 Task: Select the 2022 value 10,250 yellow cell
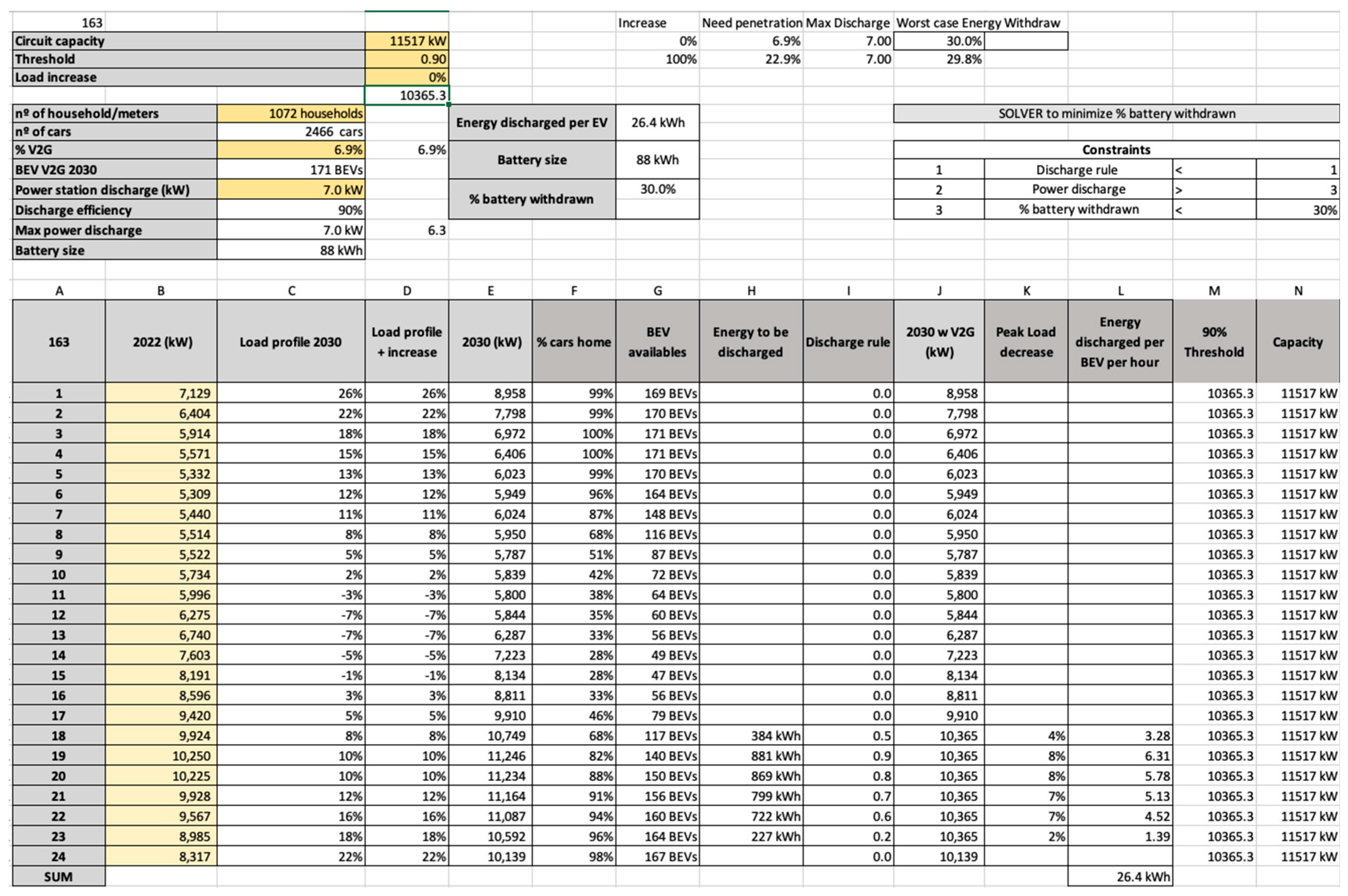click(161, 756)
